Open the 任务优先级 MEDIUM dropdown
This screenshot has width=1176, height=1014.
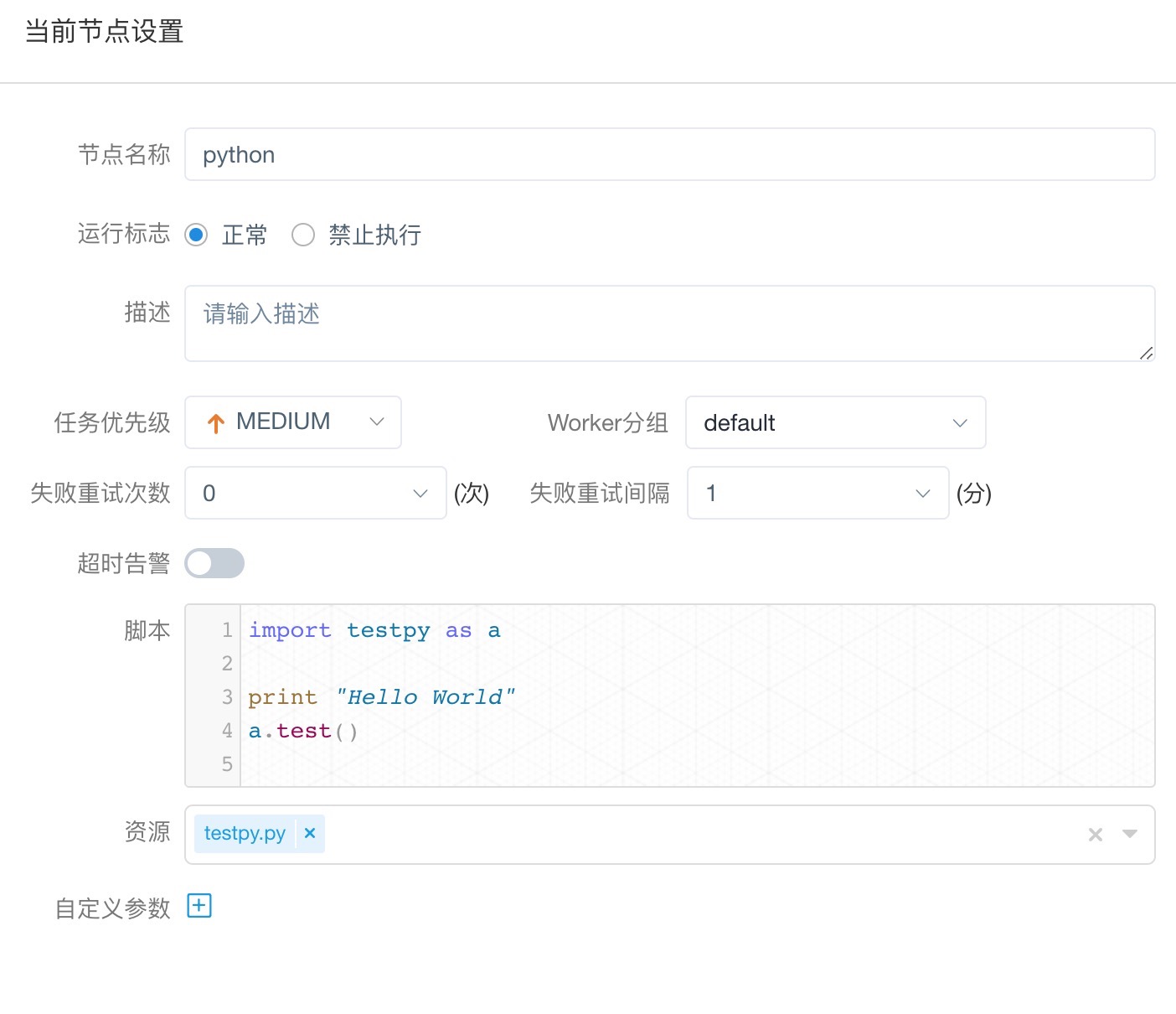click(293, 422)
